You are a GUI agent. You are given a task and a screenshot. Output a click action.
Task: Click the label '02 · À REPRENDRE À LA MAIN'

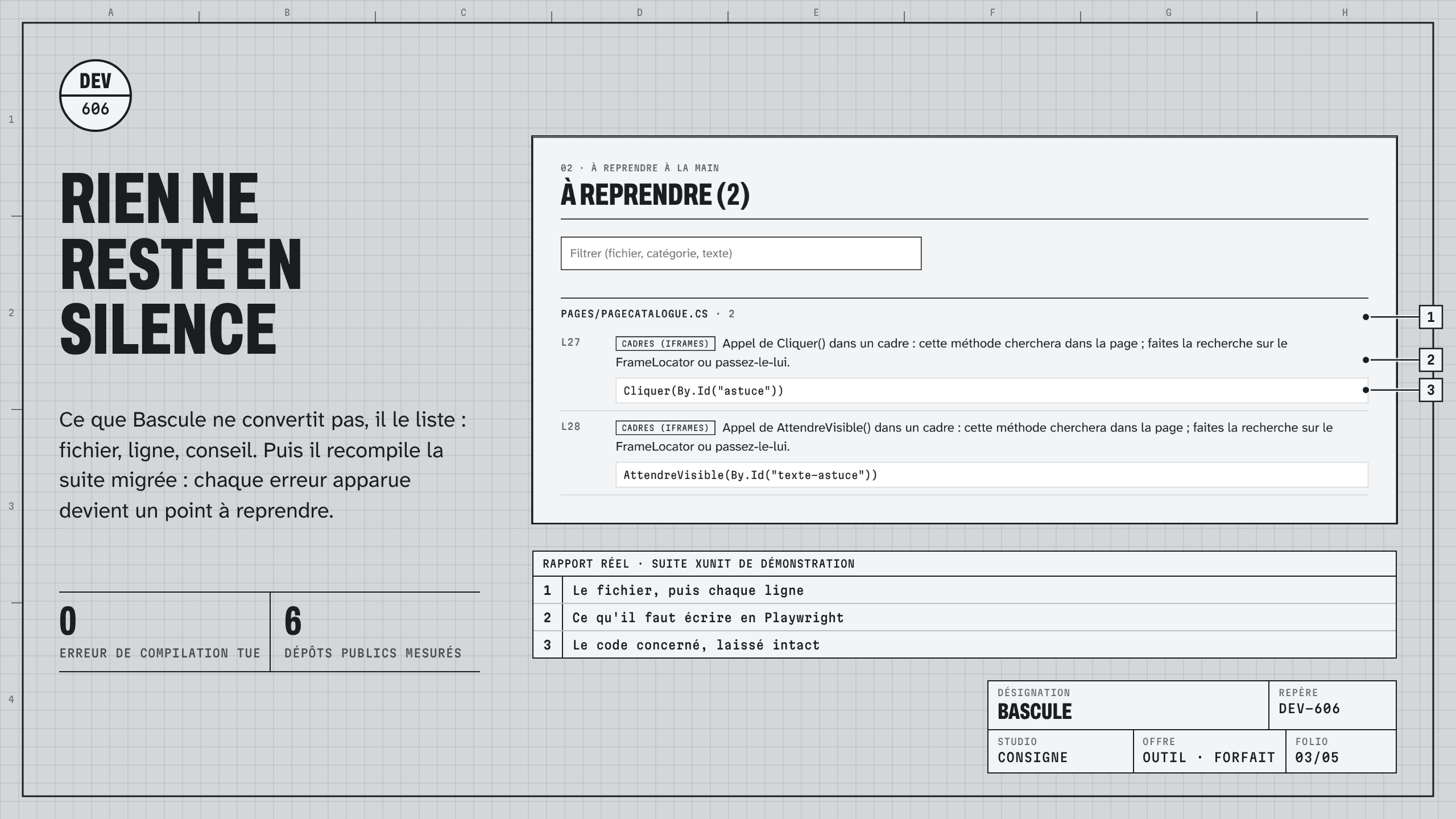[x=640, y=168]
